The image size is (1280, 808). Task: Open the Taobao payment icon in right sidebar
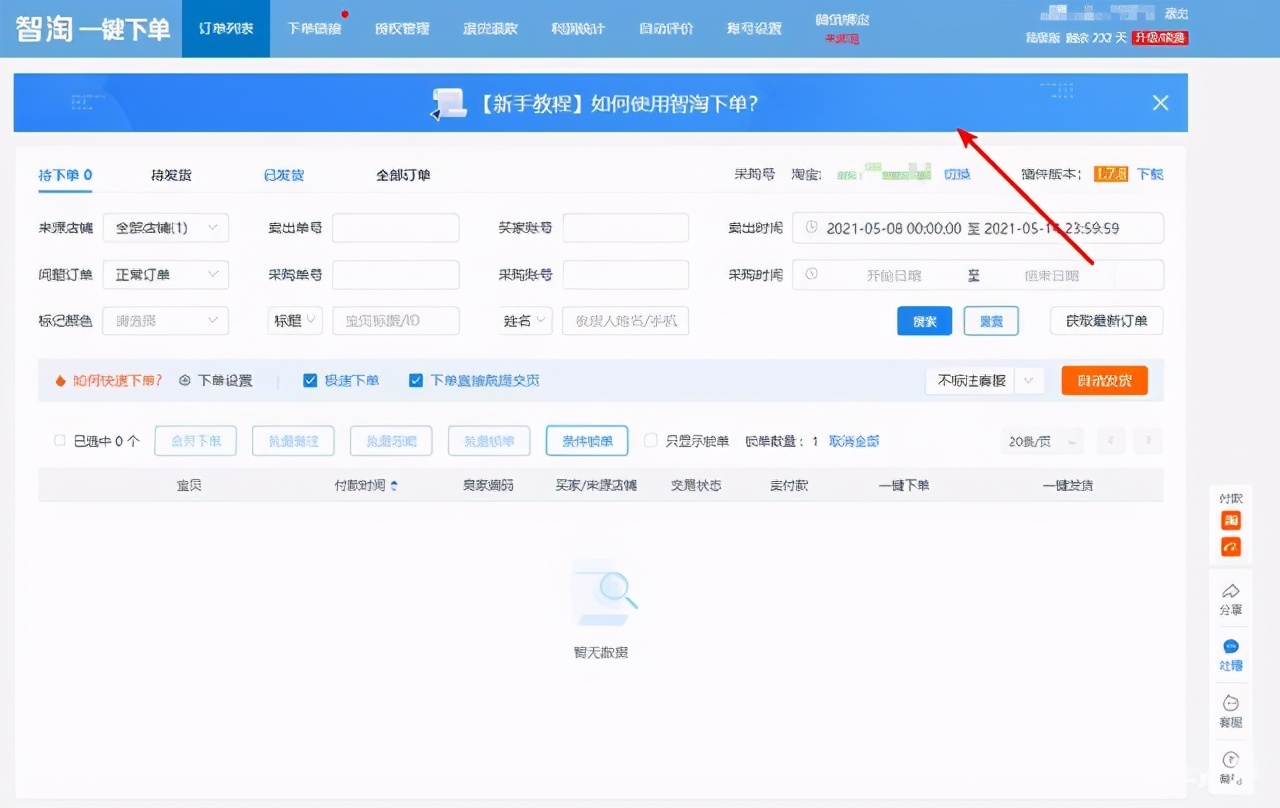tap(1231, 520)
